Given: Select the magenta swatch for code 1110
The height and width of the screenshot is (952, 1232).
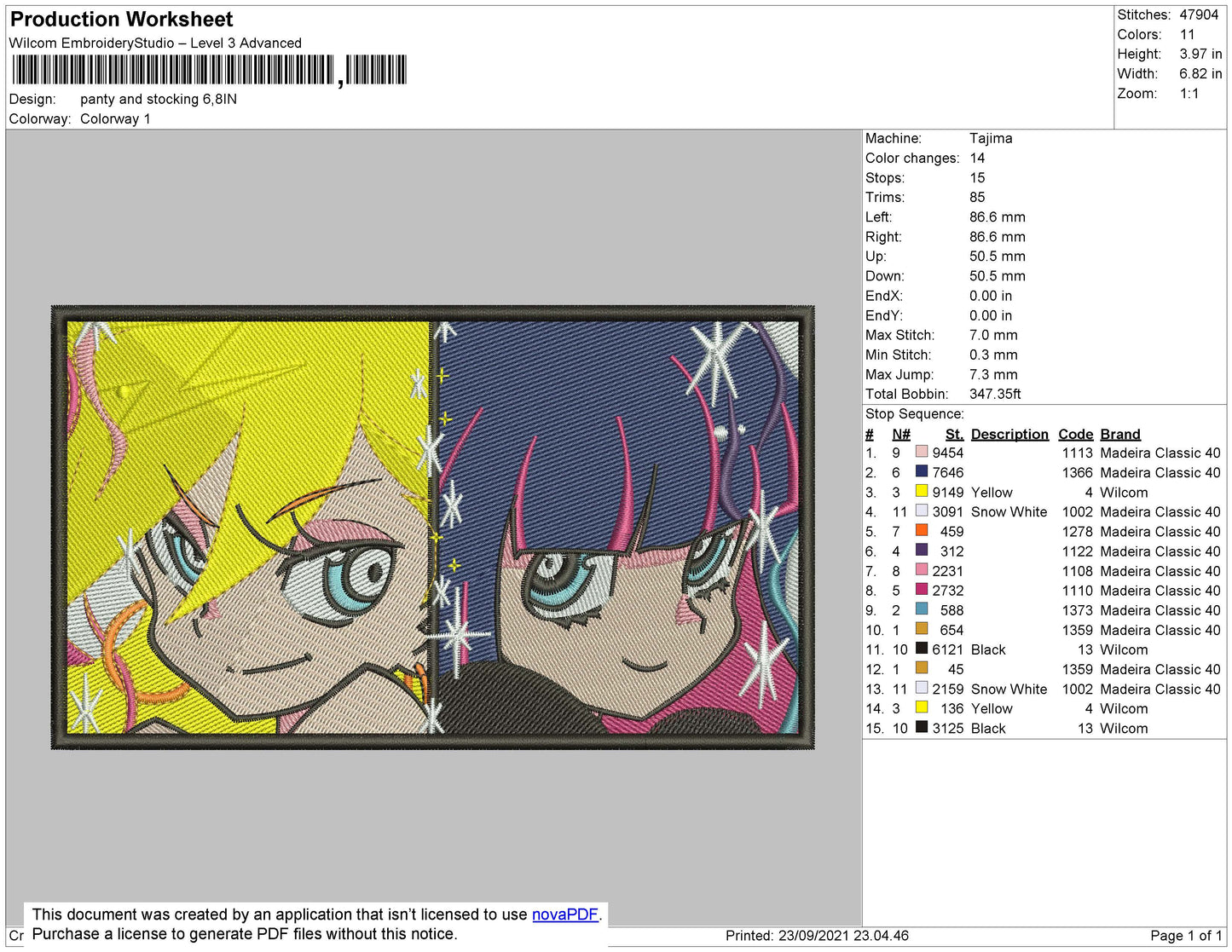Looking at the screenshot, I should pyautogui.click(x=921, y=590).
